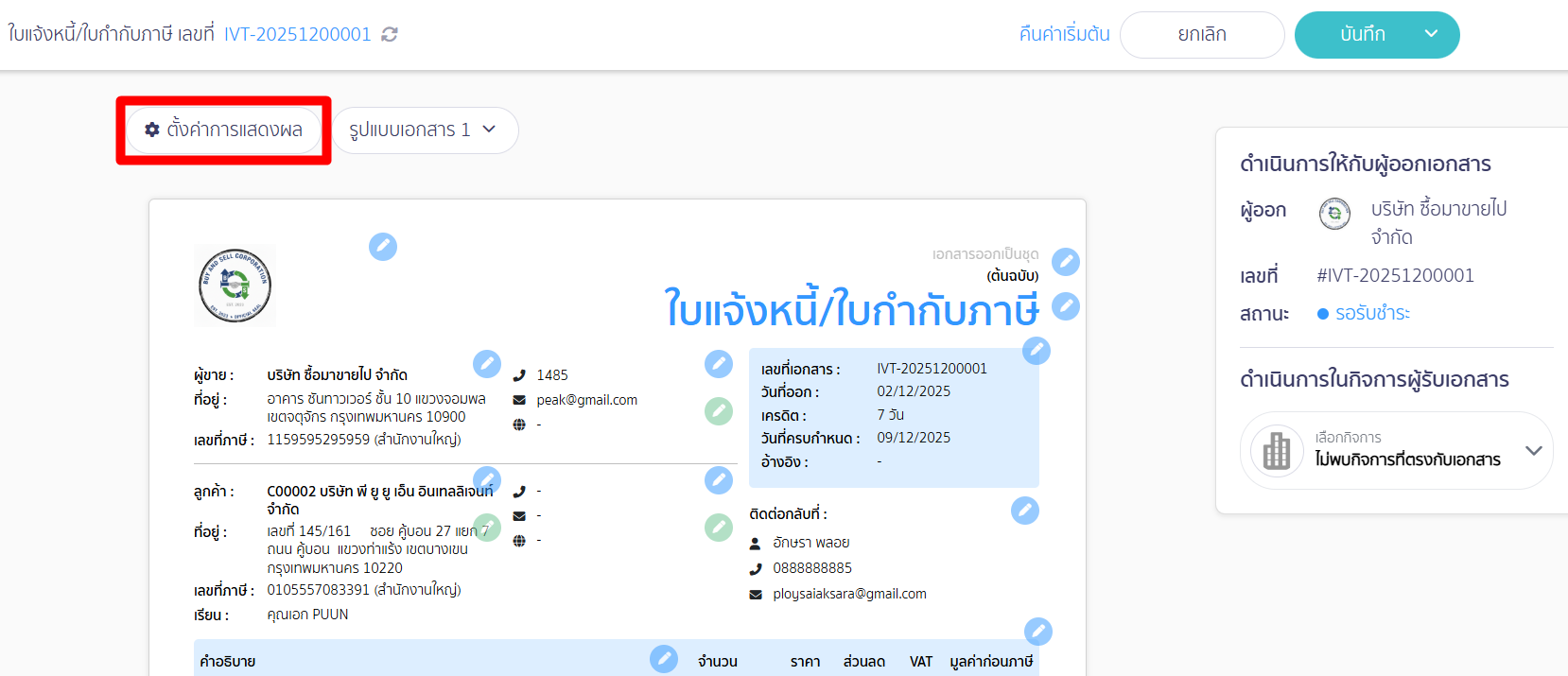Click envelope icon beside peak@gmail.com

(x=519, y=400)
